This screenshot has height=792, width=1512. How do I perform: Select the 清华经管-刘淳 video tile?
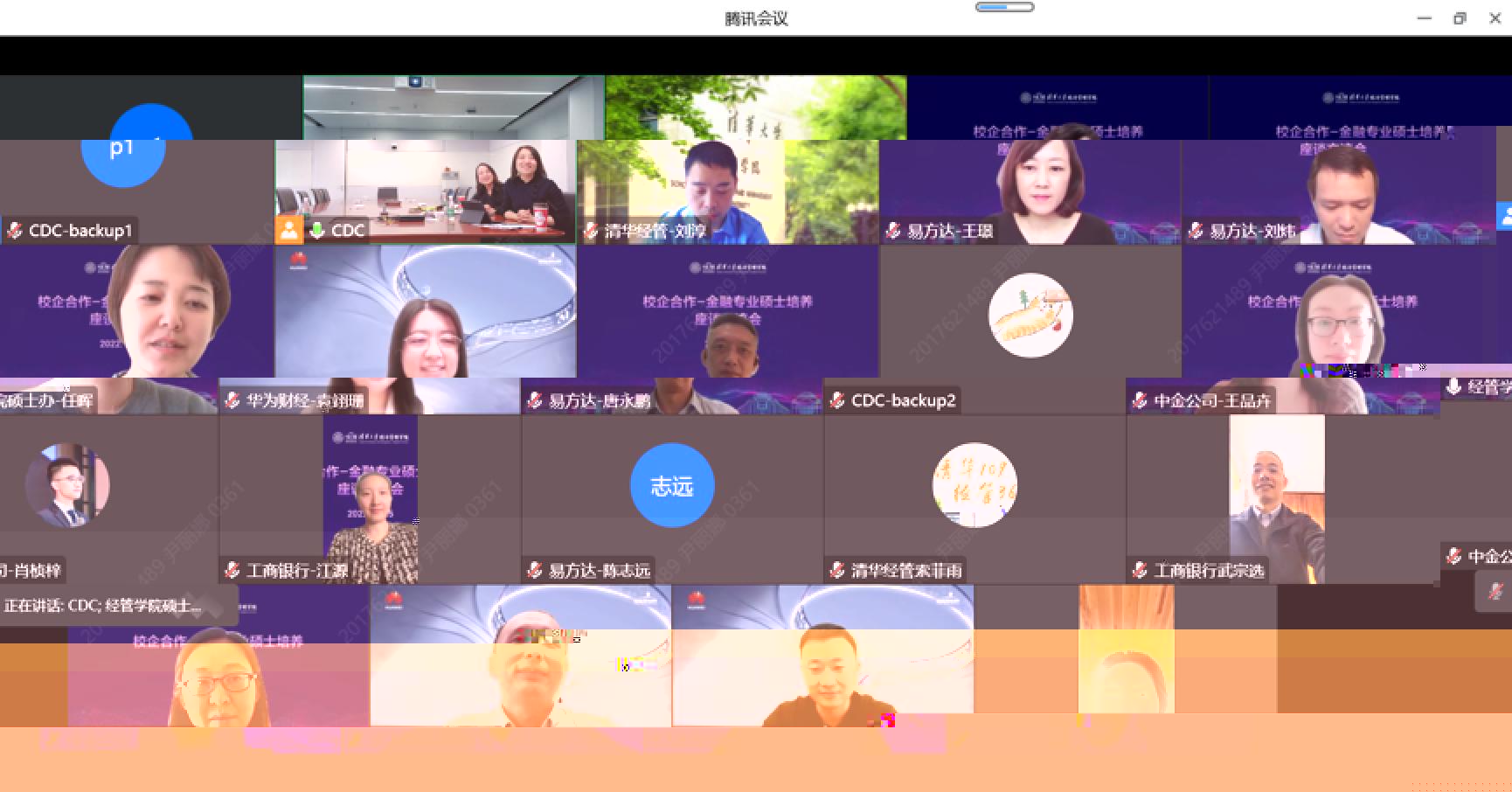click(728, 191)
